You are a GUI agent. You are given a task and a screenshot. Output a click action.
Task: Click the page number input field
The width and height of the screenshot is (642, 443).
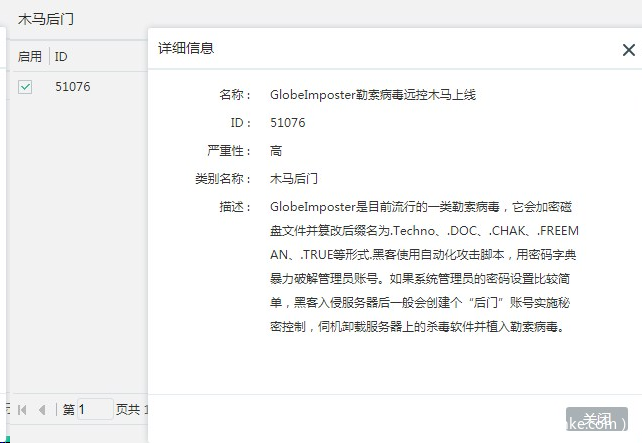pyautogui.click(x=95, y=409)
